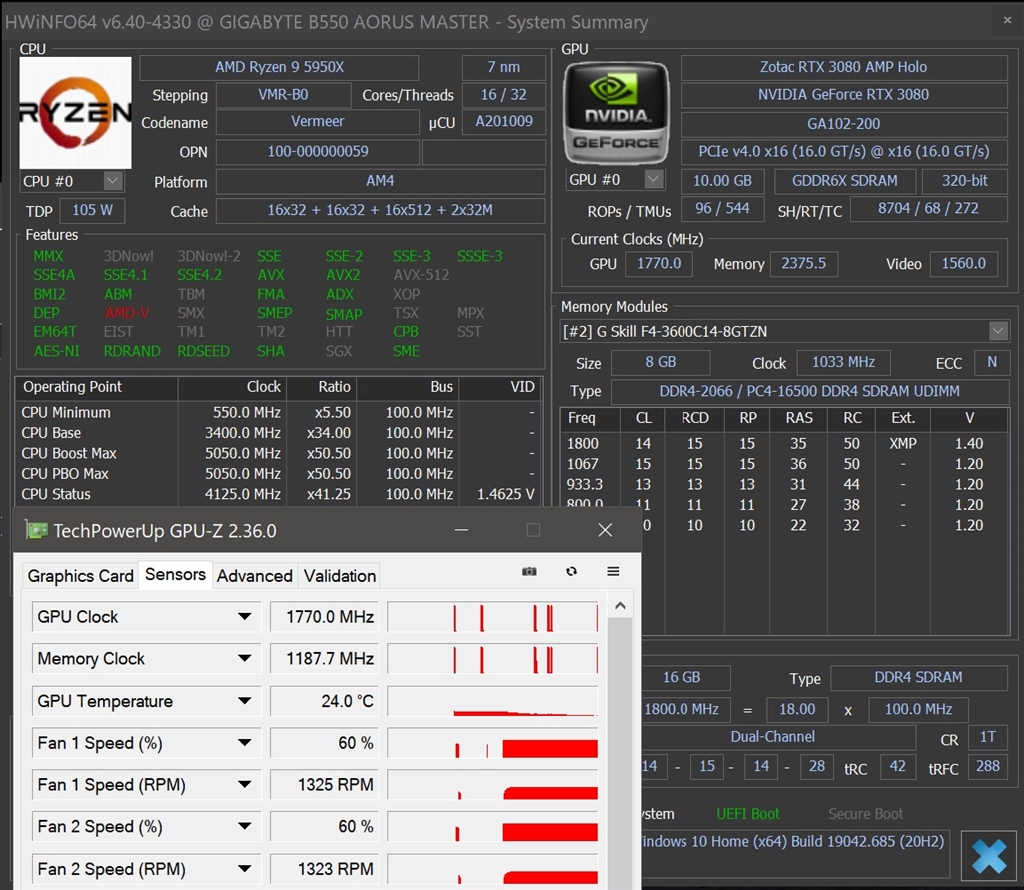Screen dimensions: 1024x890
Task: Click the GA102-200 GPU chip field
Action: click(x=844, y=123)
